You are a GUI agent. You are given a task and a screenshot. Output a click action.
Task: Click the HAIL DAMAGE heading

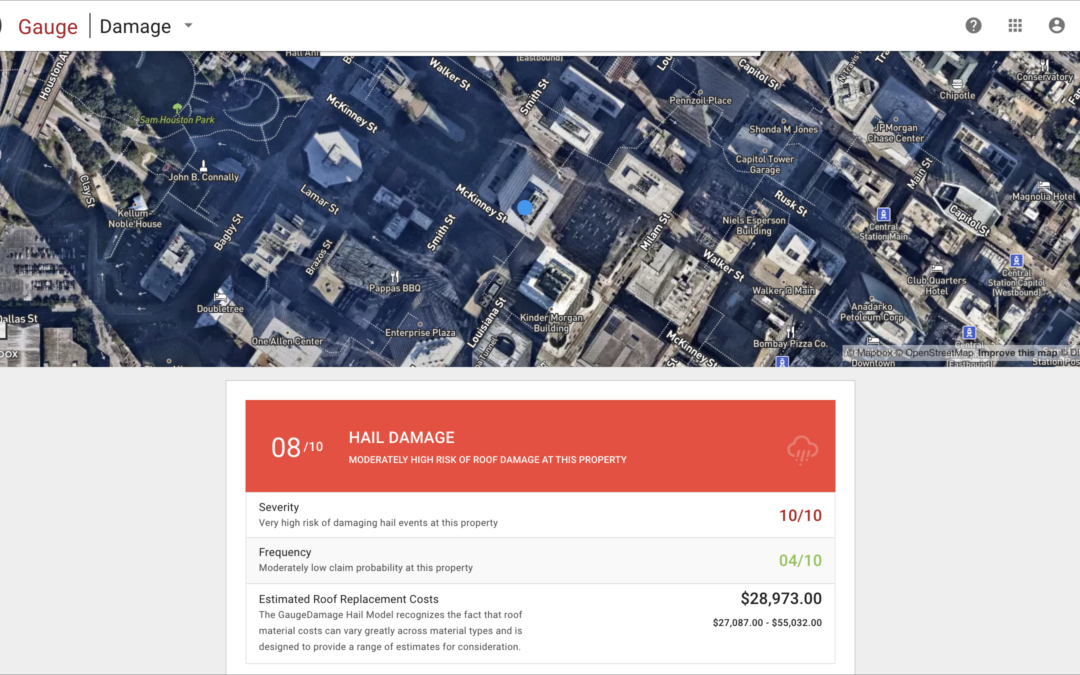(402, 437)
